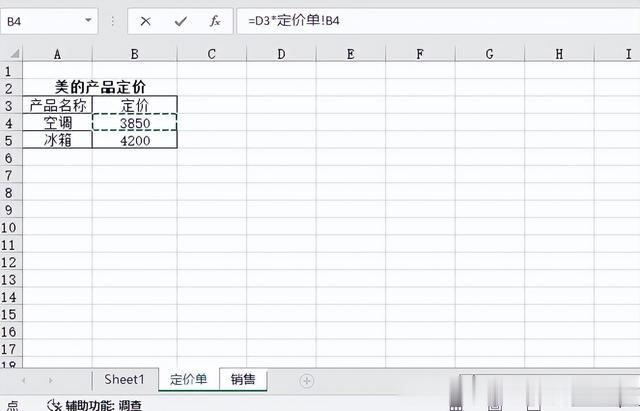Click title cell 美的产品定价
The height and width of the screenshot is (411, 640).
(x=100, y=87)
